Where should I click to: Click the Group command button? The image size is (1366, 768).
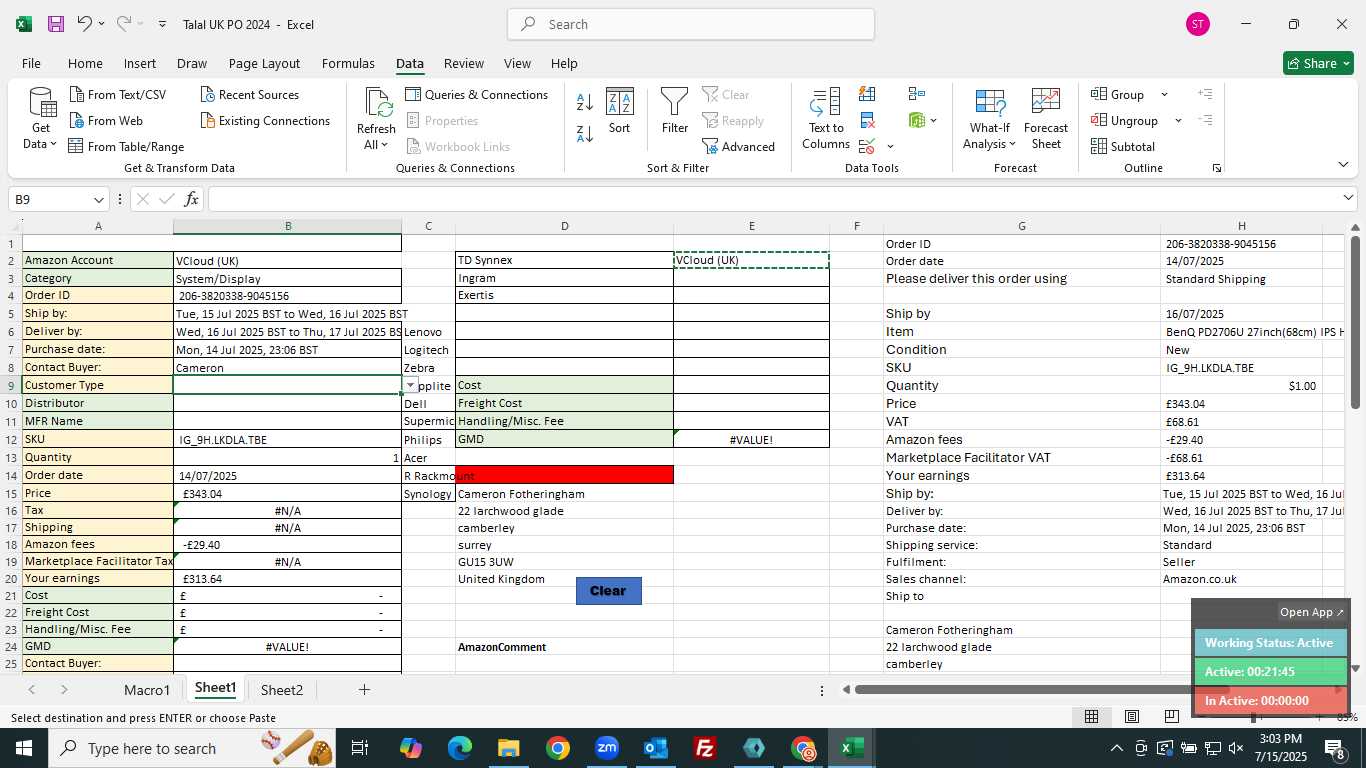point(1118,94)
